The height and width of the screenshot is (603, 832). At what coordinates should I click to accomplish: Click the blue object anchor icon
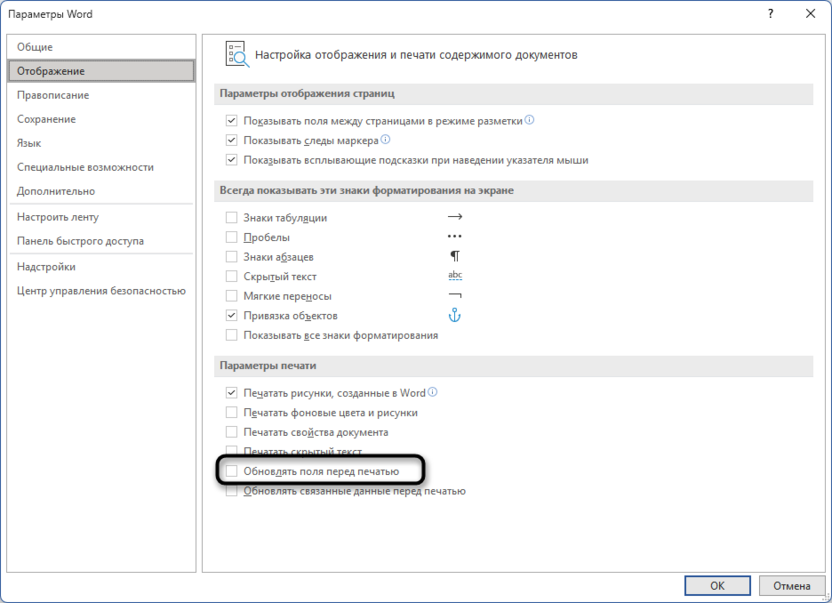(455, 316)
